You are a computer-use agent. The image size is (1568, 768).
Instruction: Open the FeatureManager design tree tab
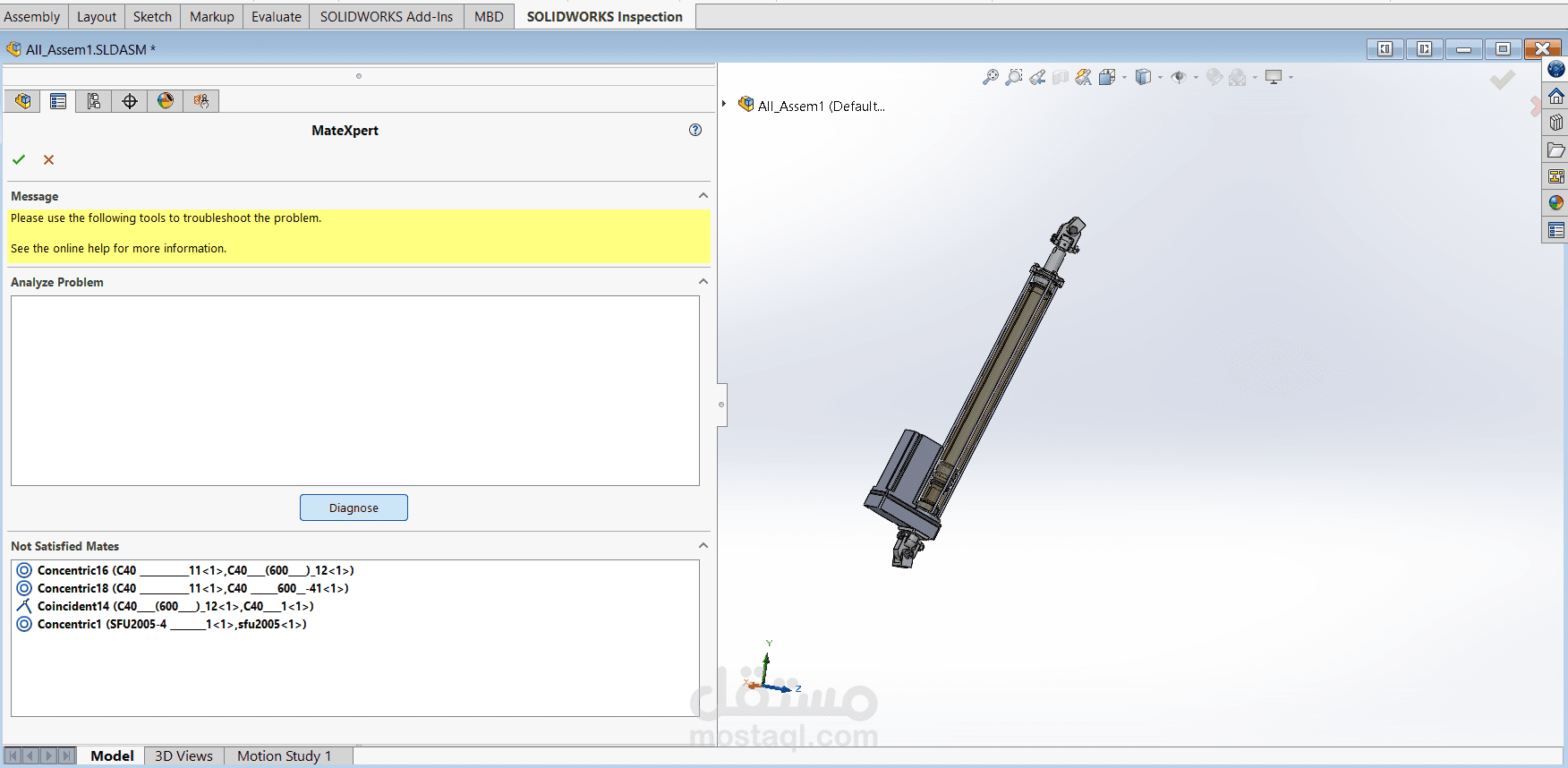tap(22, 101)
